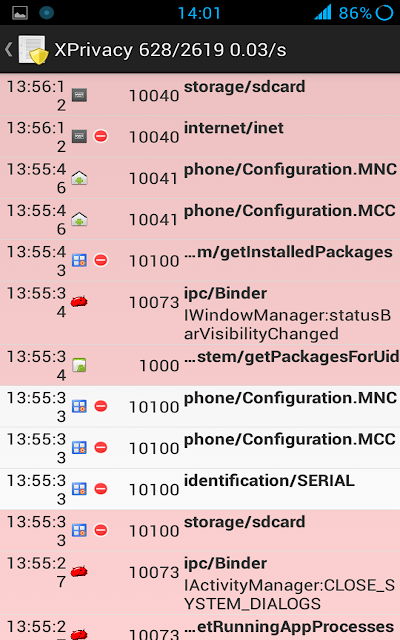Tap home app icon on Configuration.MNC 10041
This screenshot has width=400, height=640.
[x=79, y=178]
